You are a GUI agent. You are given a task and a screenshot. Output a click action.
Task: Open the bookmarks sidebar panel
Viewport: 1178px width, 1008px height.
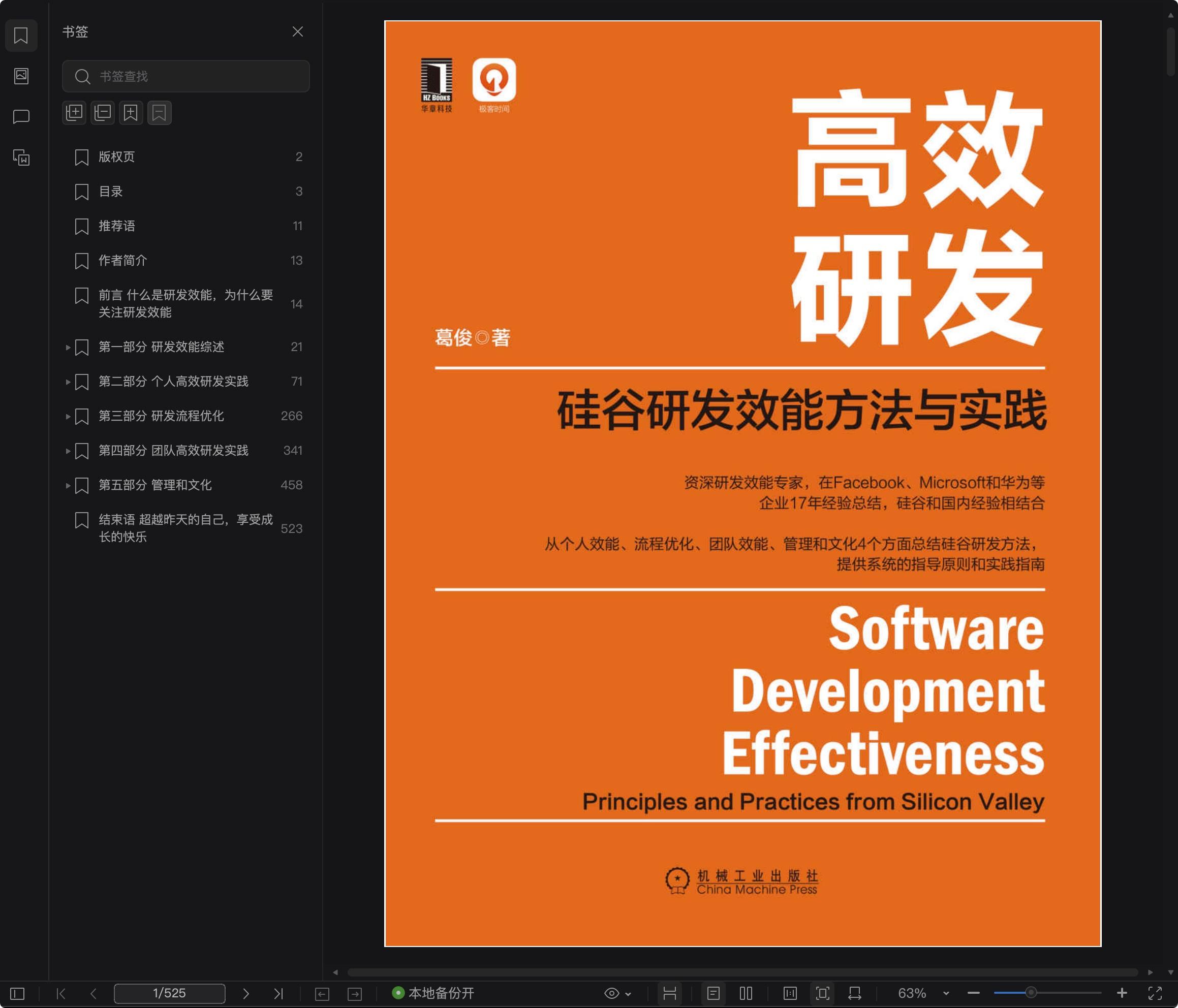click(21, 35)
